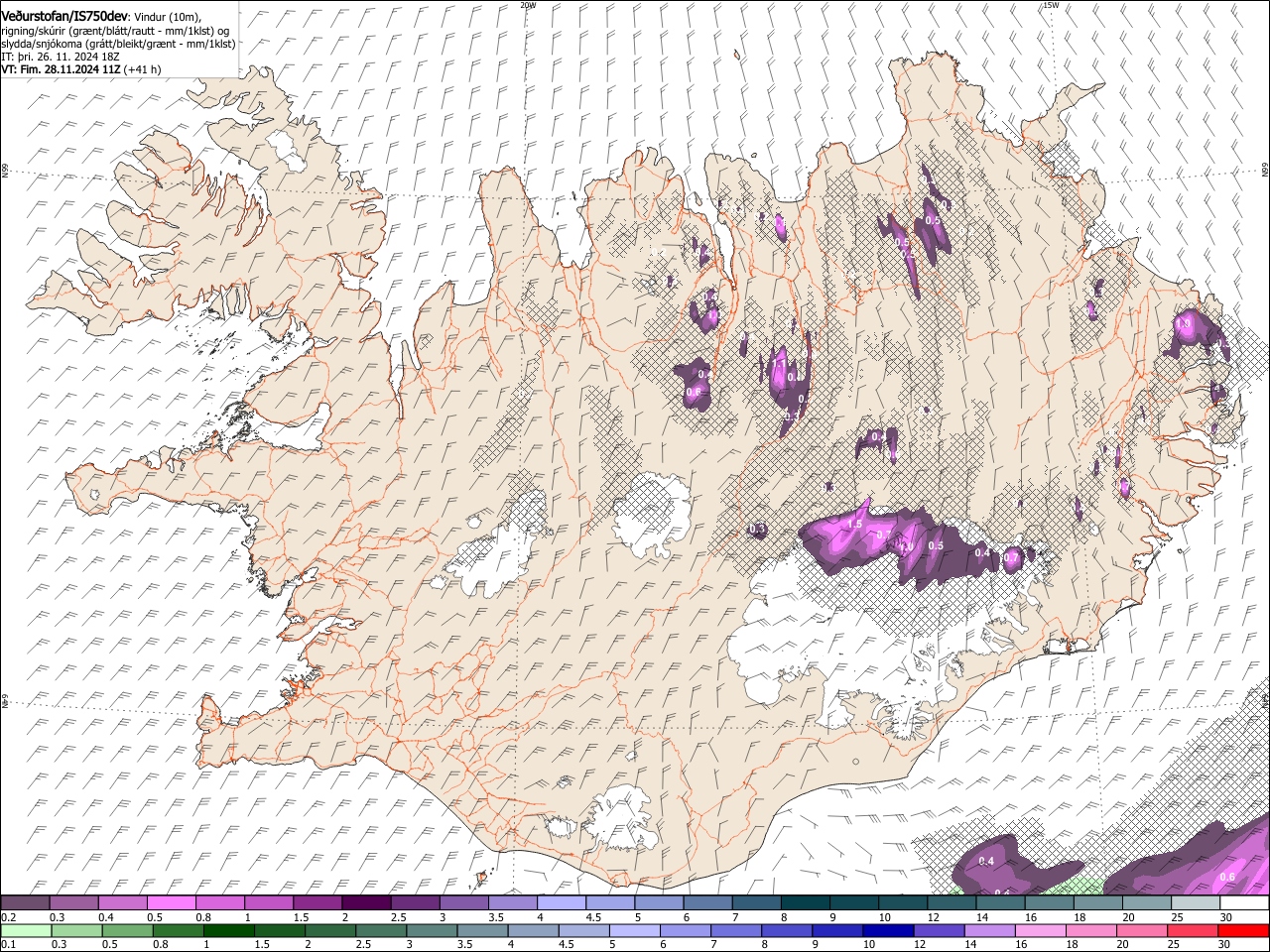Click the '(+41 h)' forecast offset text
1270x952 pixels.
pos(144,69)
